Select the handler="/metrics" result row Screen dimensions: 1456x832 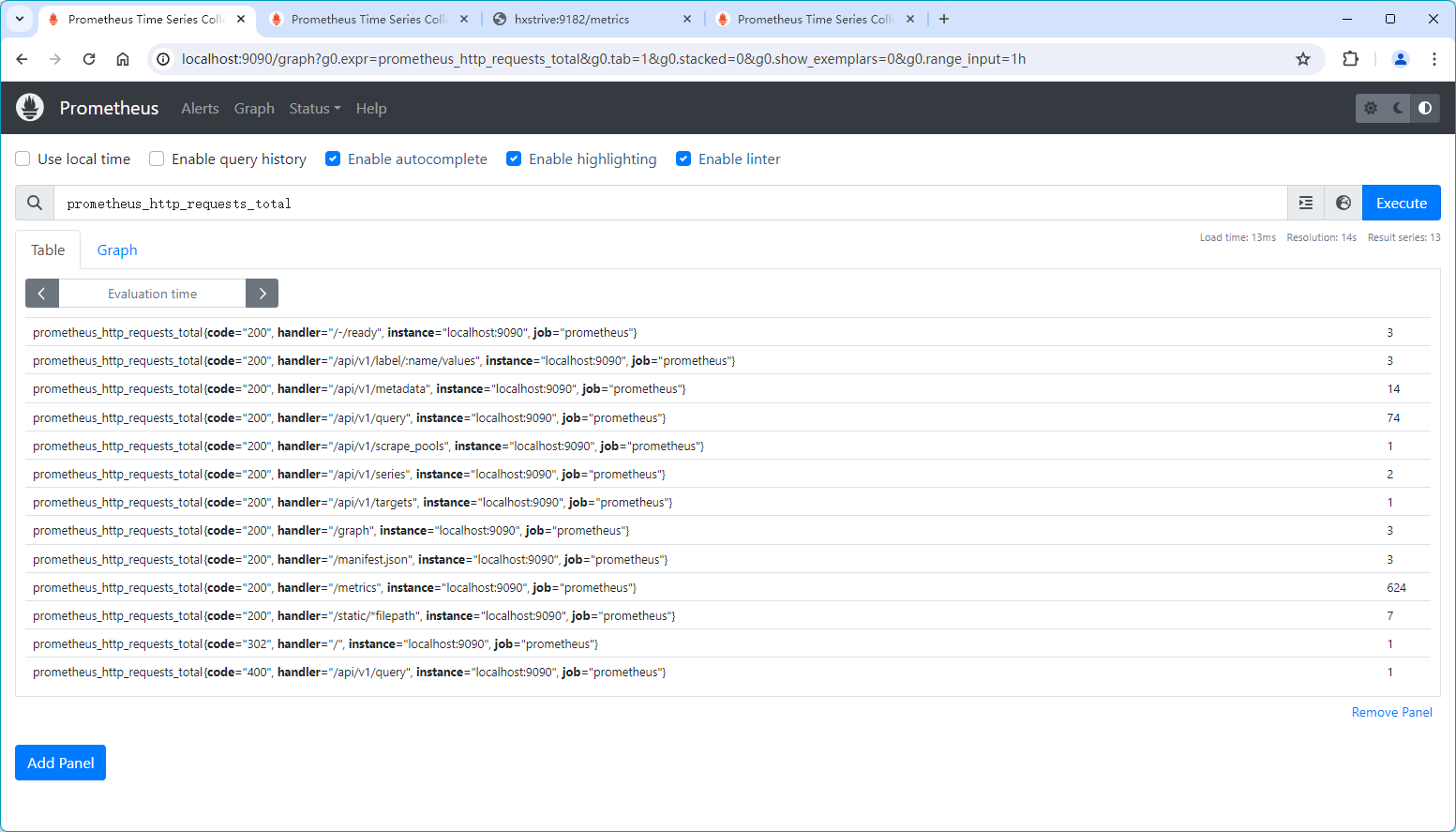pyautogui.click(x=728, y=587)
